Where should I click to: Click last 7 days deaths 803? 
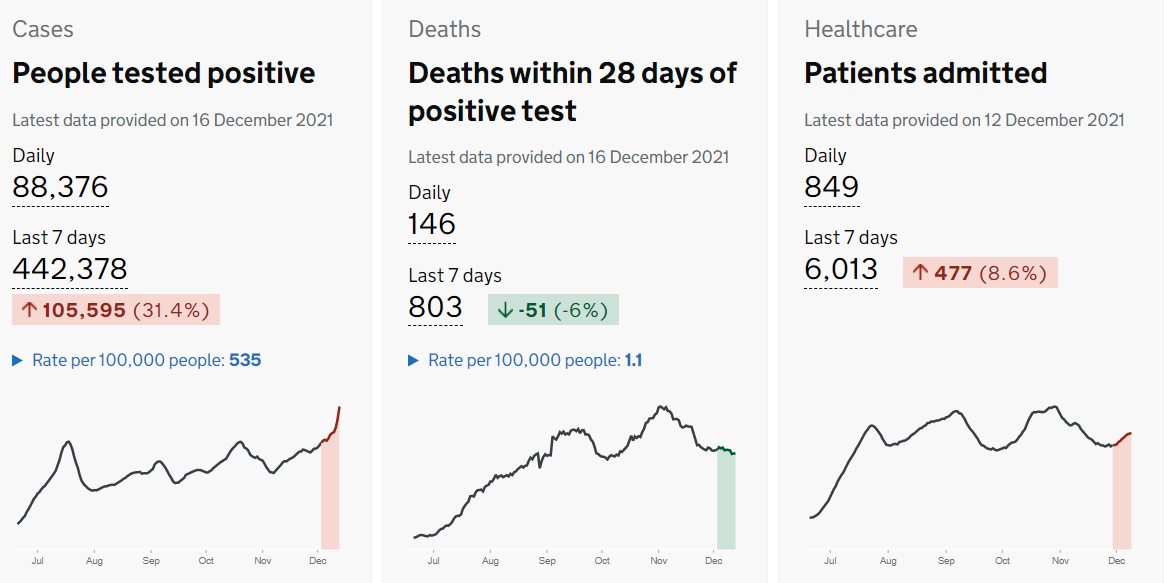435,306
